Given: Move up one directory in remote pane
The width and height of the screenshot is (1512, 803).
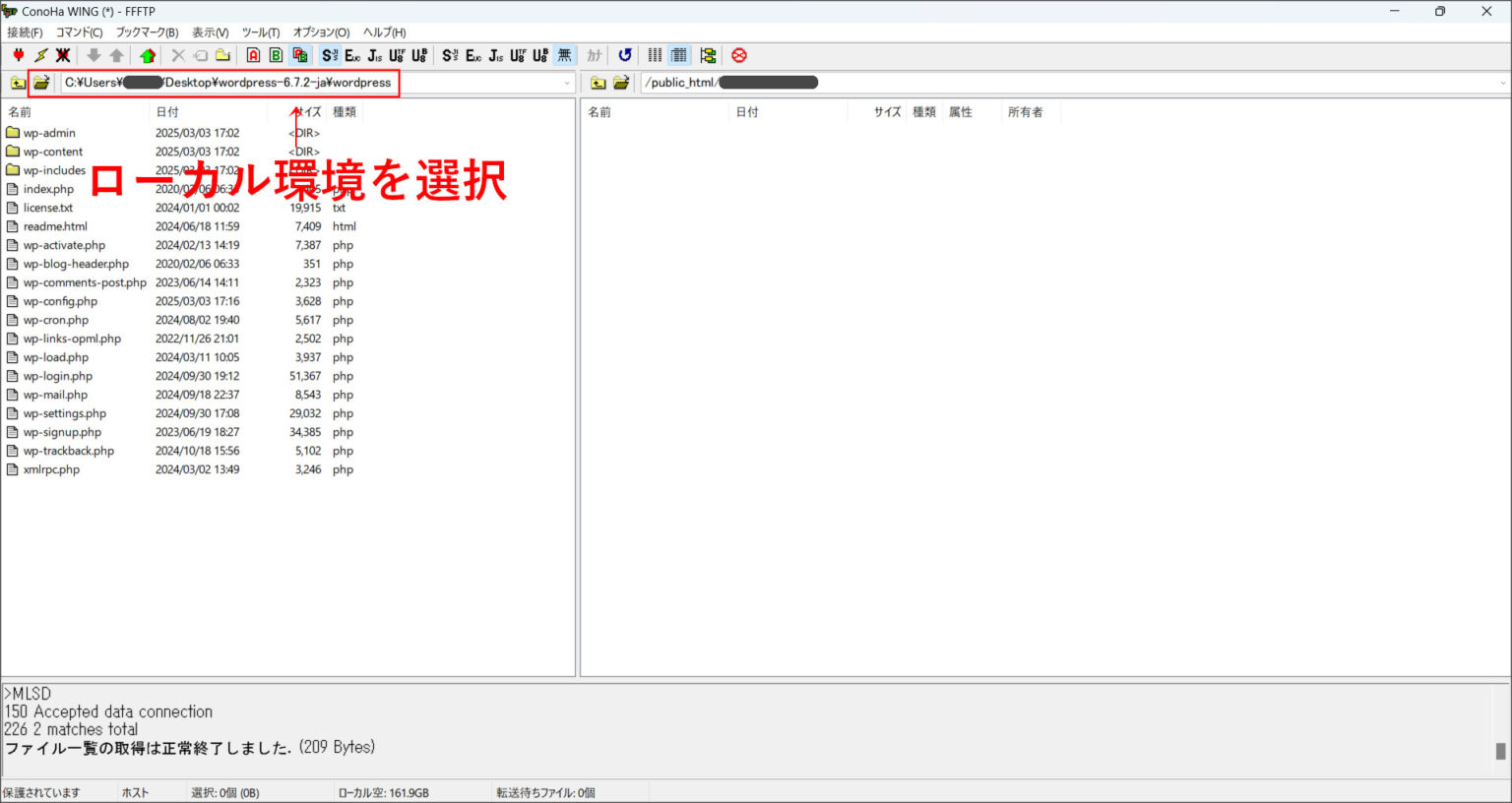Looking at the screenshot, I should pyautogui.click(x=599, y=83).
